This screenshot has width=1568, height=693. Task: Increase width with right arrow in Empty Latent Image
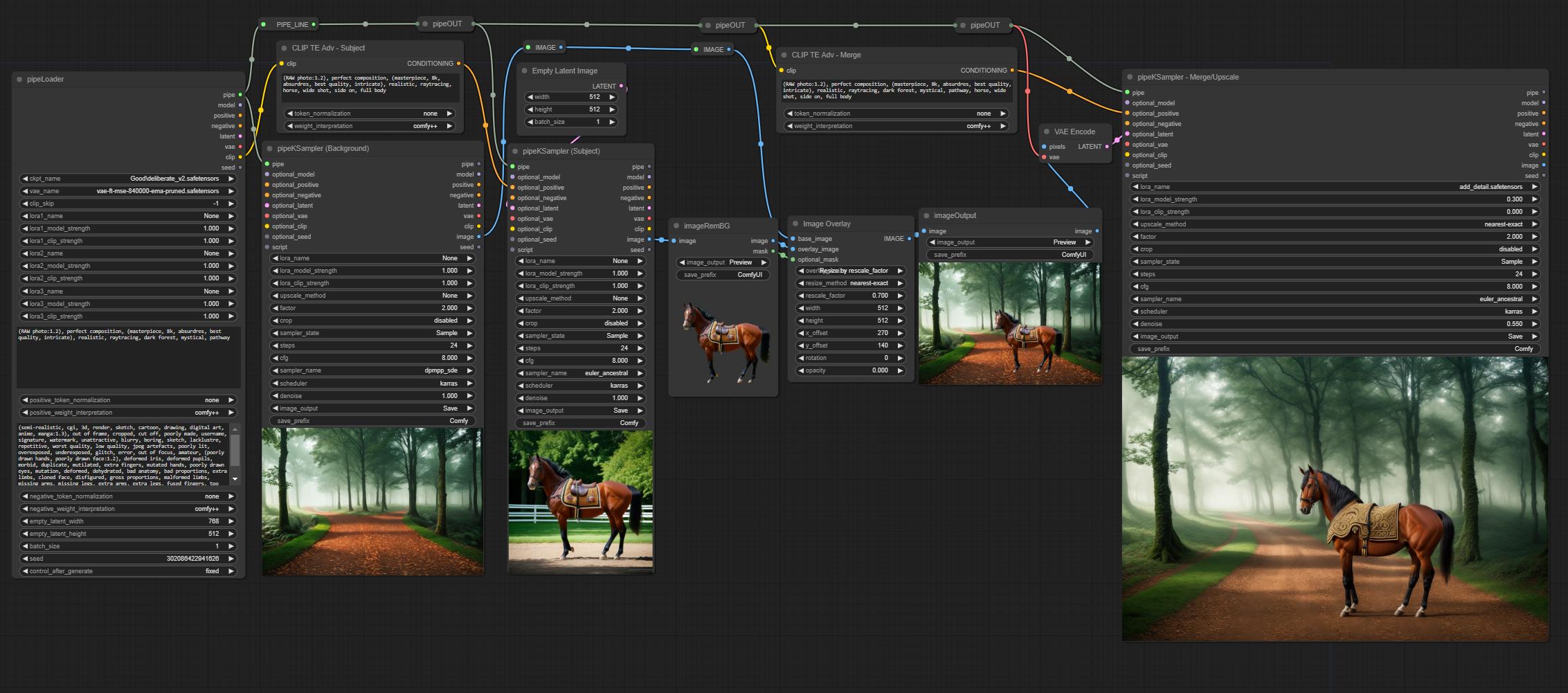coord(612,97)
